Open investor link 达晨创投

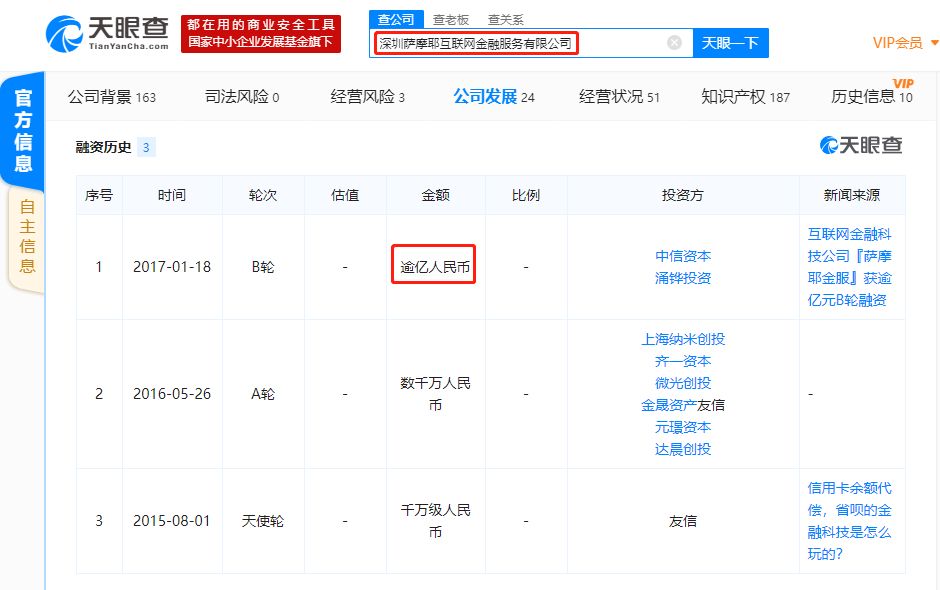[683, 449]
